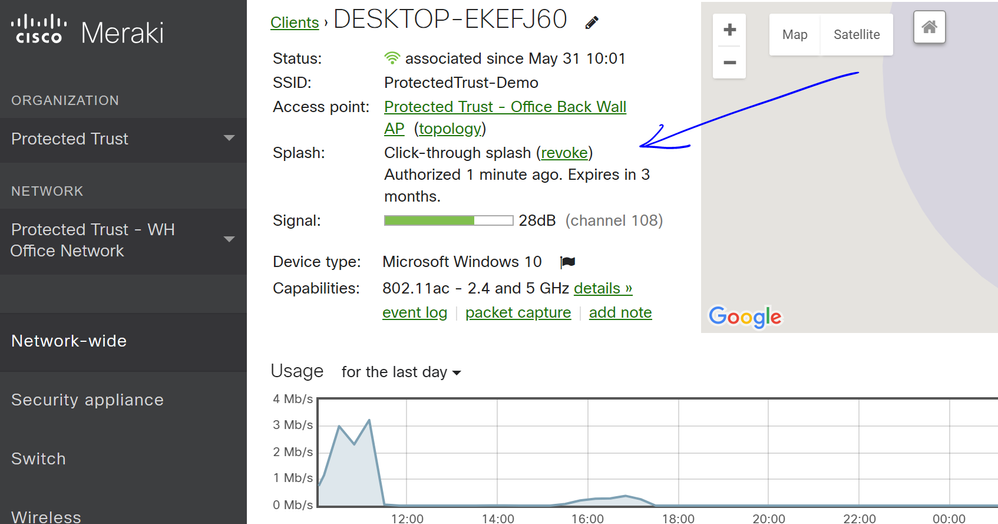
Task: Click the Cisco Meraki logo
Action: pos(87,30)
